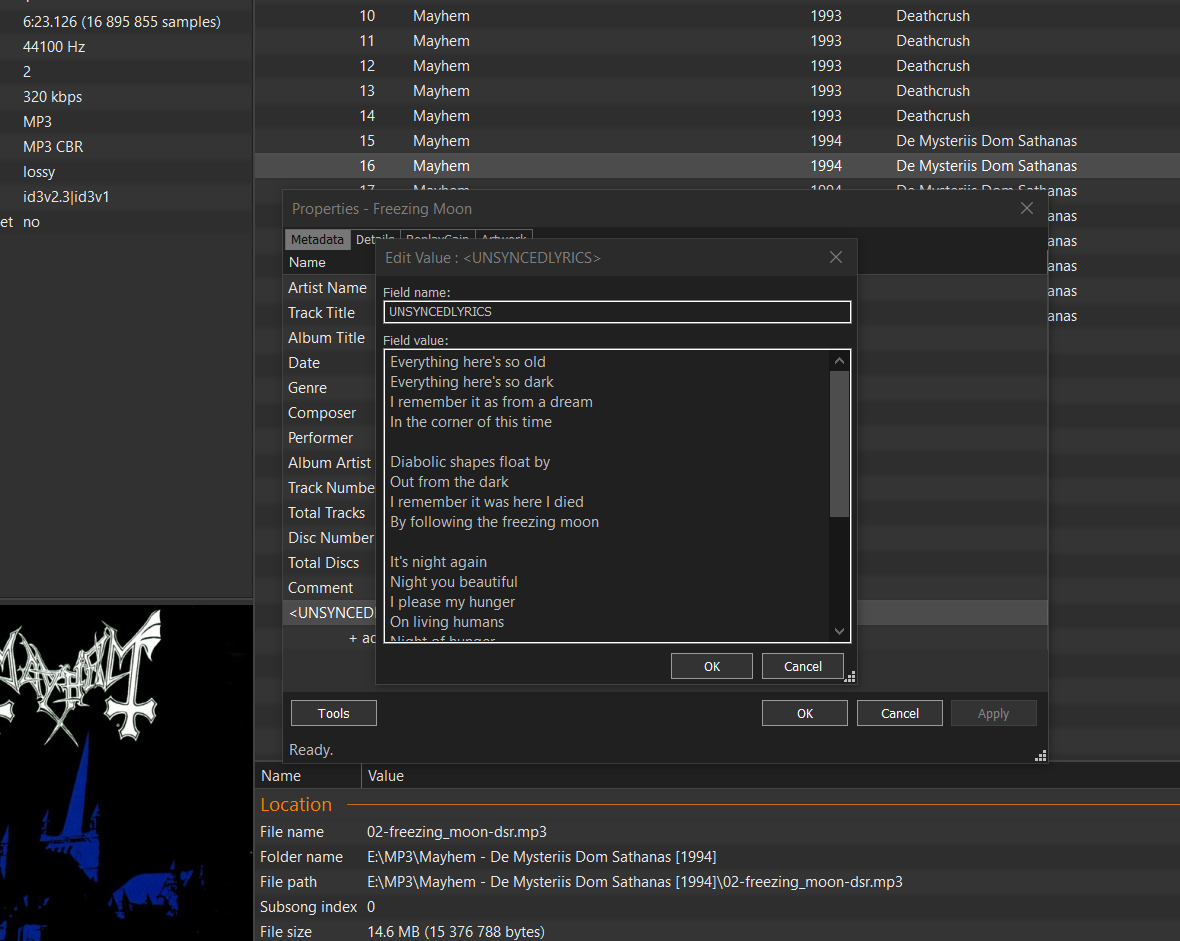Viewport: 1180px width, 941px height.
Task: Select the Total Discs field row
Action: pos(330,562)
